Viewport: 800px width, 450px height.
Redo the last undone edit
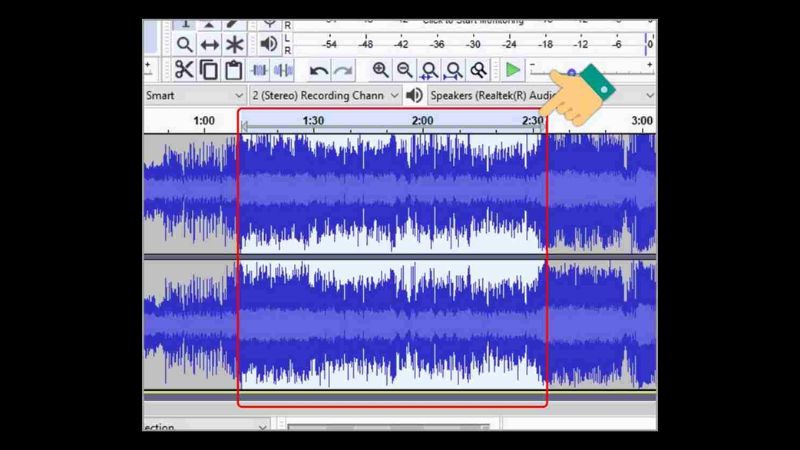pyautogui.click(x=343, y=70)
